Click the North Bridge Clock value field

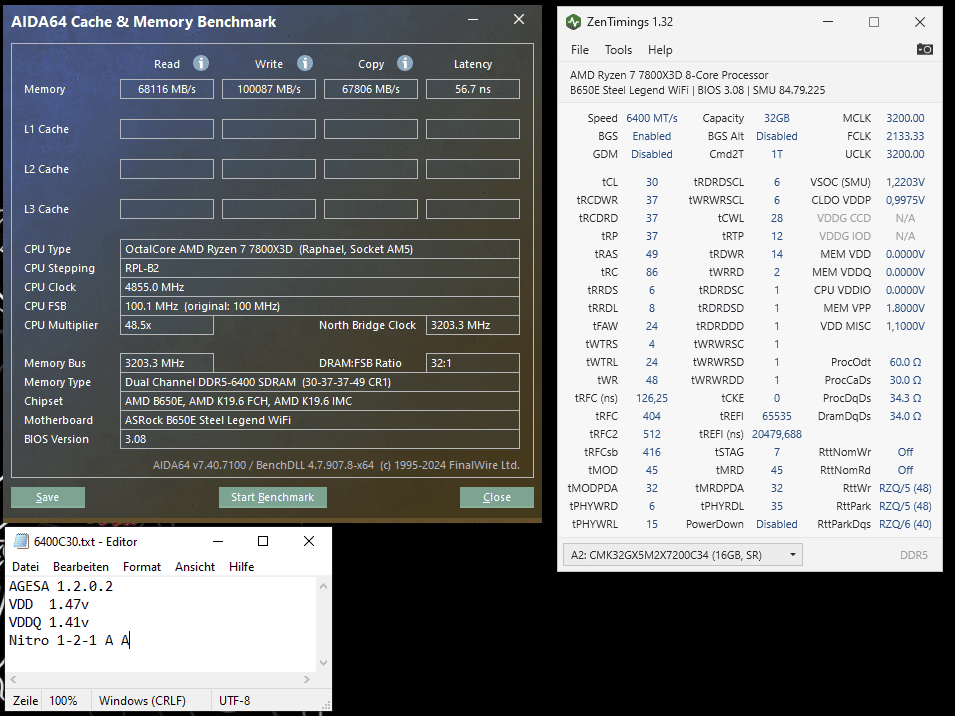473,325
